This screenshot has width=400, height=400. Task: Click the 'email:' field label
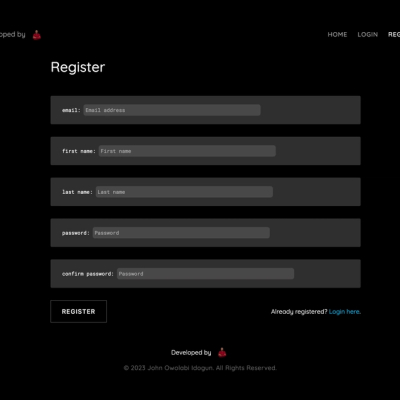(x=71, y=110)
